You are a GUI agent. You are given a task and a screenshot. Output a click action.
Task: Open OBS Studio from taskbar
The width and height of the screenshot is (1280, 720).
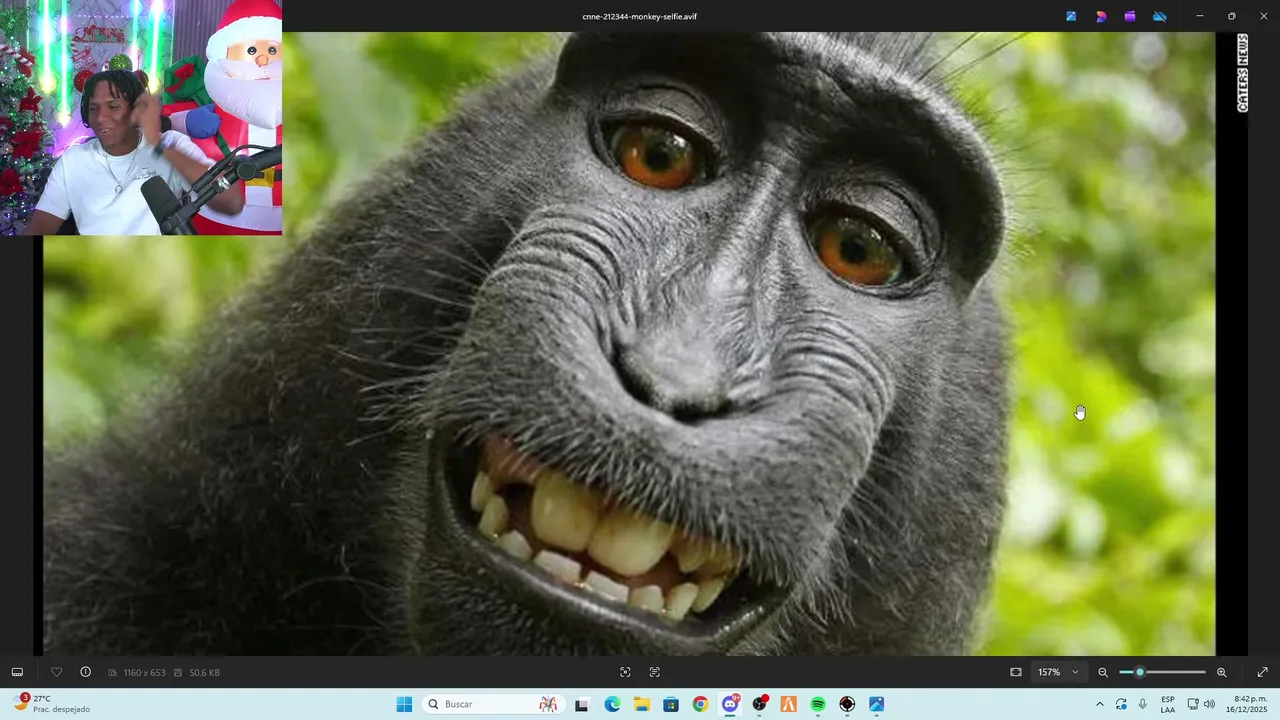click(x=847, y=704)
